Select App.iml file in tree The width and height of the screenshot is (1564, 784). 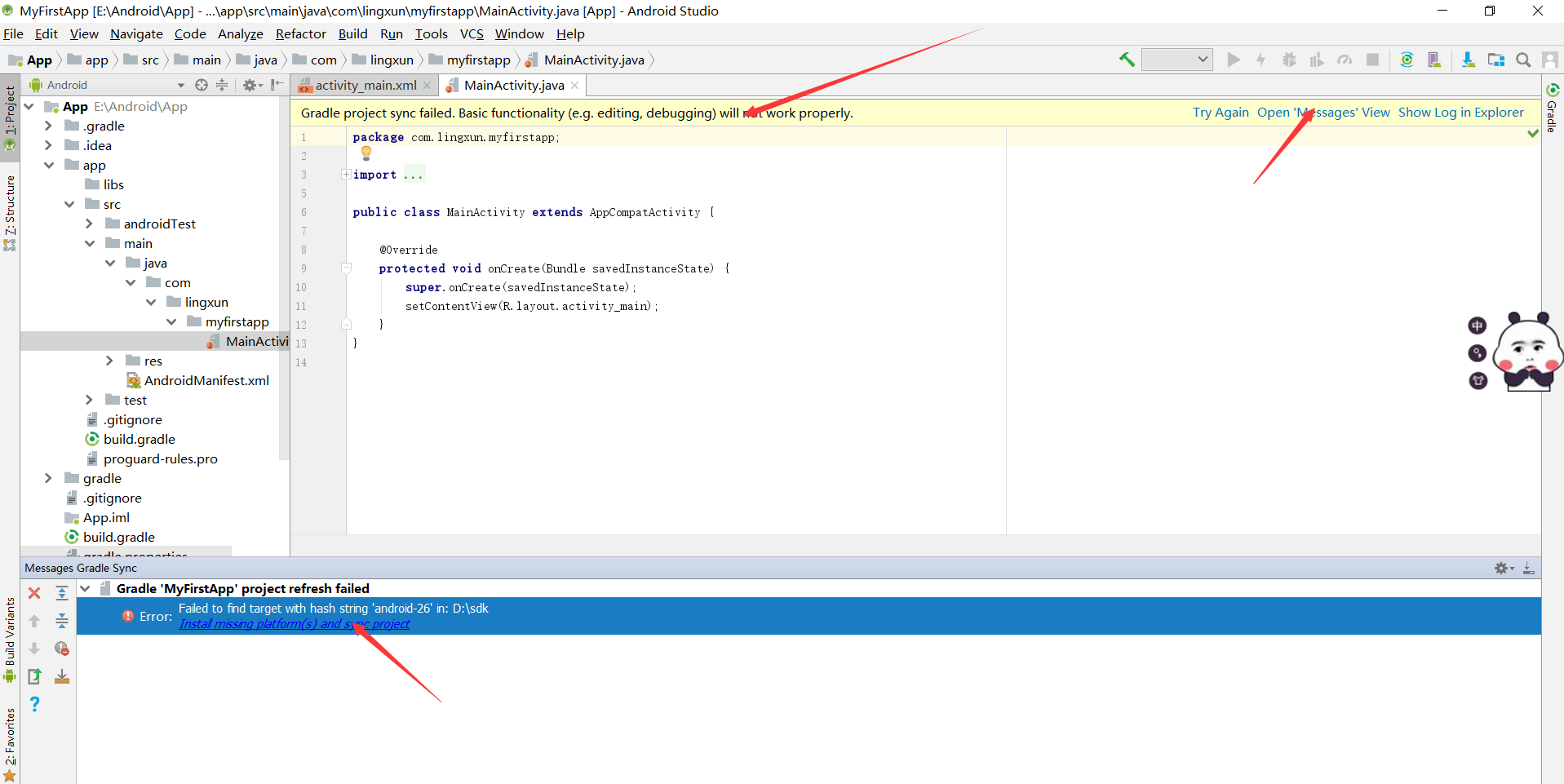(x=97, y=517)
